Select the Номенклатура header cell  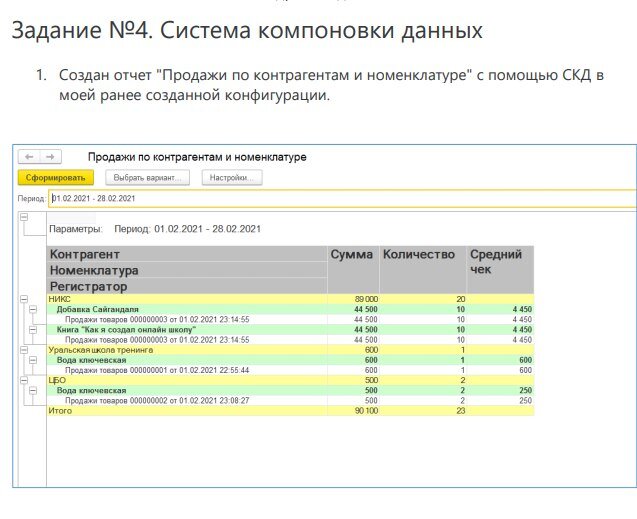(x=187, y=270)
